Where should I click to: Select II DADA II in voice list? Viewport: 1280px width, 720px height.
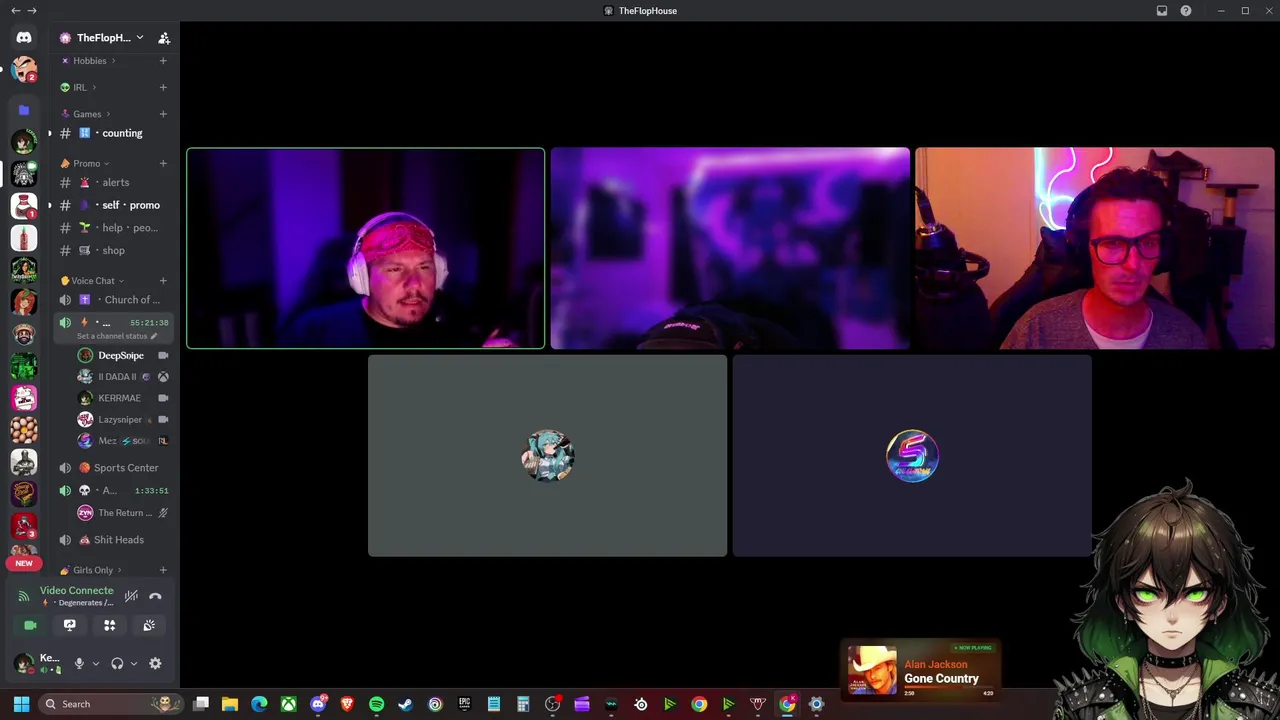pyautogui.click(x=121, y=377)
